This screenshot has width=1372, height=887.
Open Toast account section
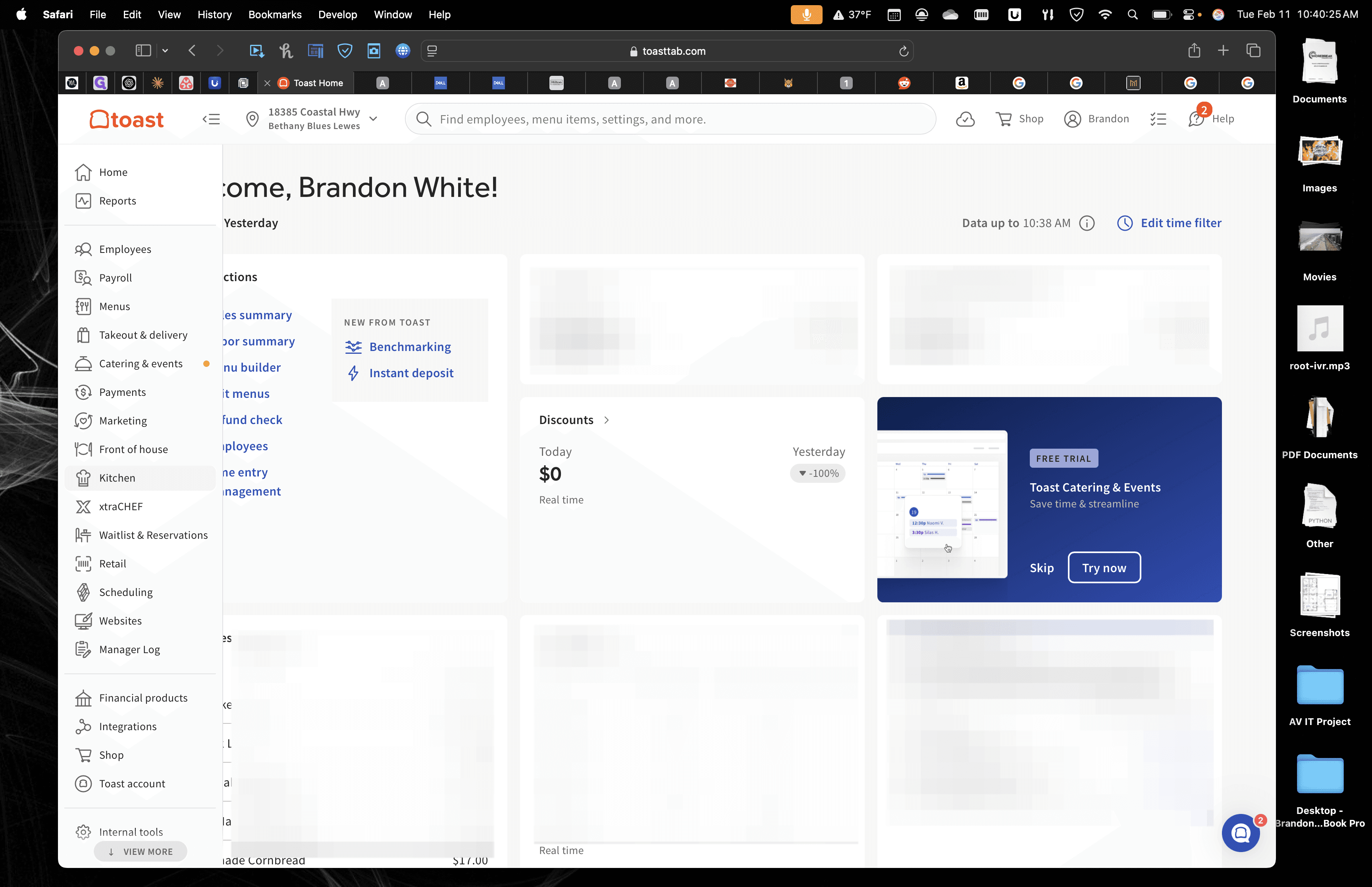click(x=140, y=783)
